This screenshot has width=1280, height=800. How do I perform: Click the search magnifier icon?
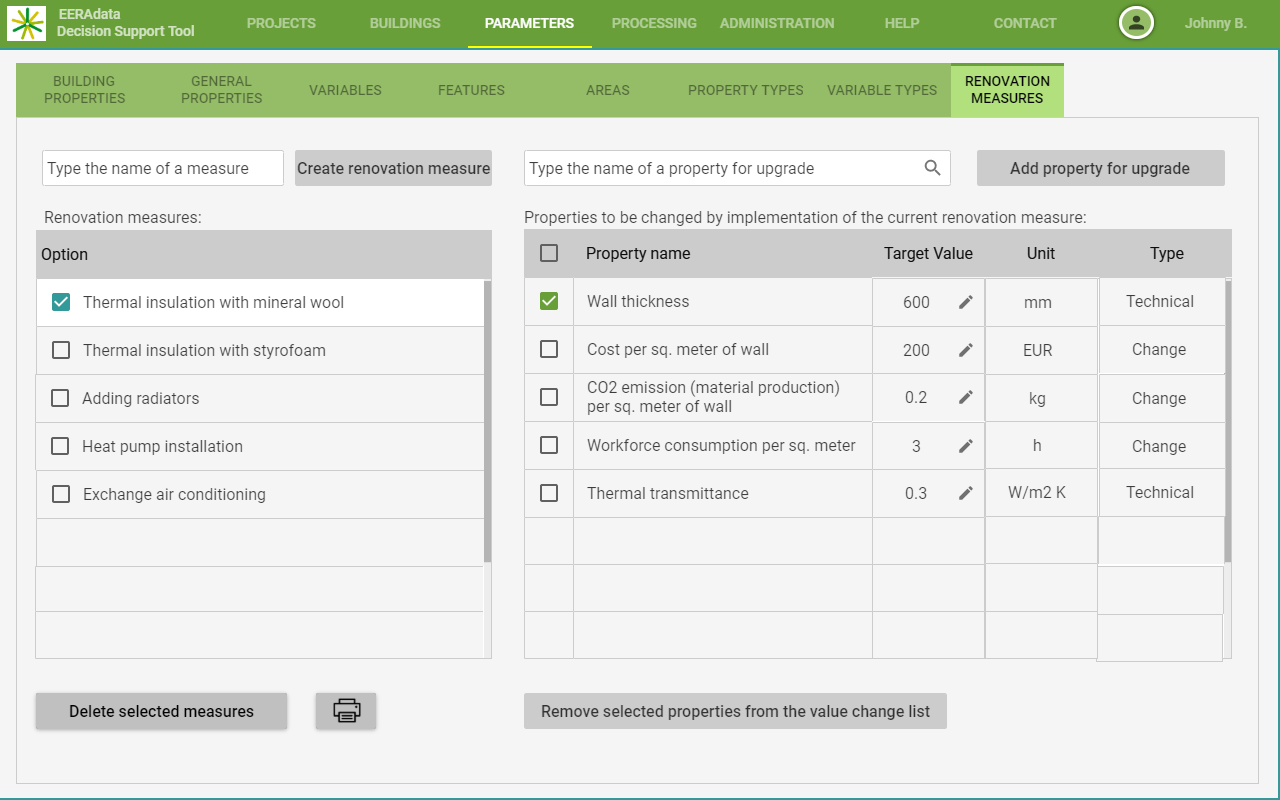point(932,168)
